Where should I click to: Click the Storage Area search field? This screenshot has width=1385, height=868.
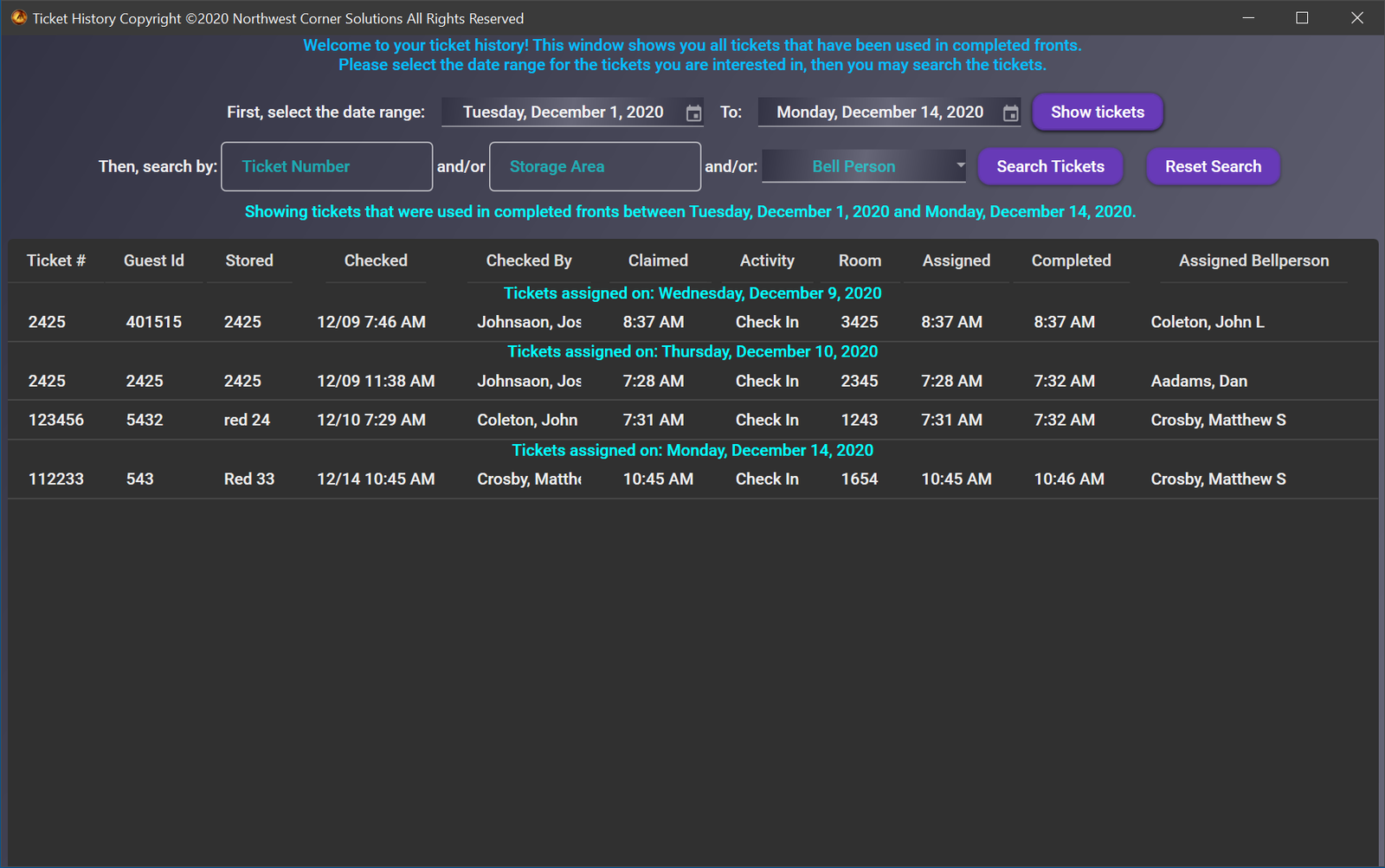click(595, 166)
